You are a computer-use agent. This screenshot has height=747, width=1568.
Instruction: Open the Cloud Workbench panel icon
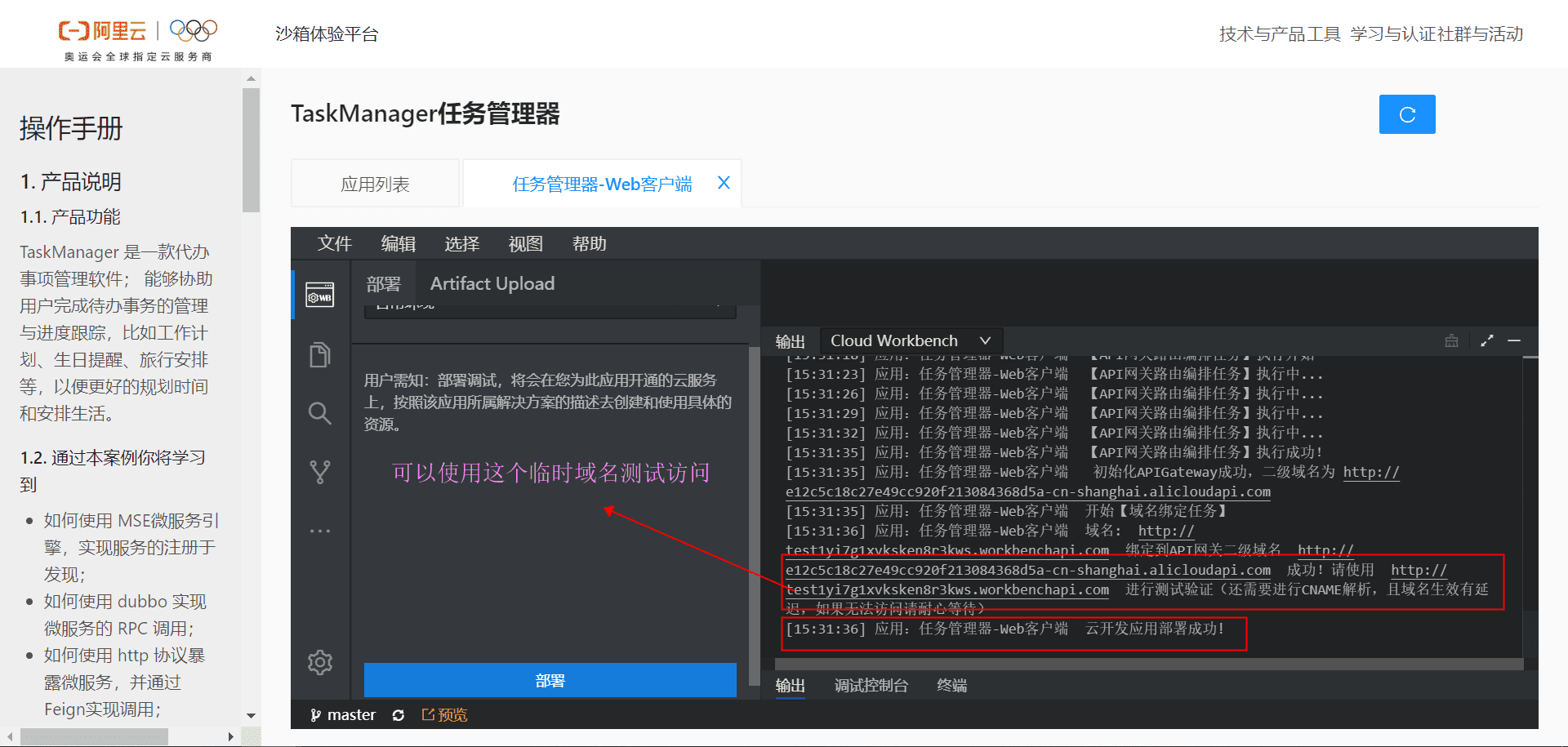(x=319, y=295)
